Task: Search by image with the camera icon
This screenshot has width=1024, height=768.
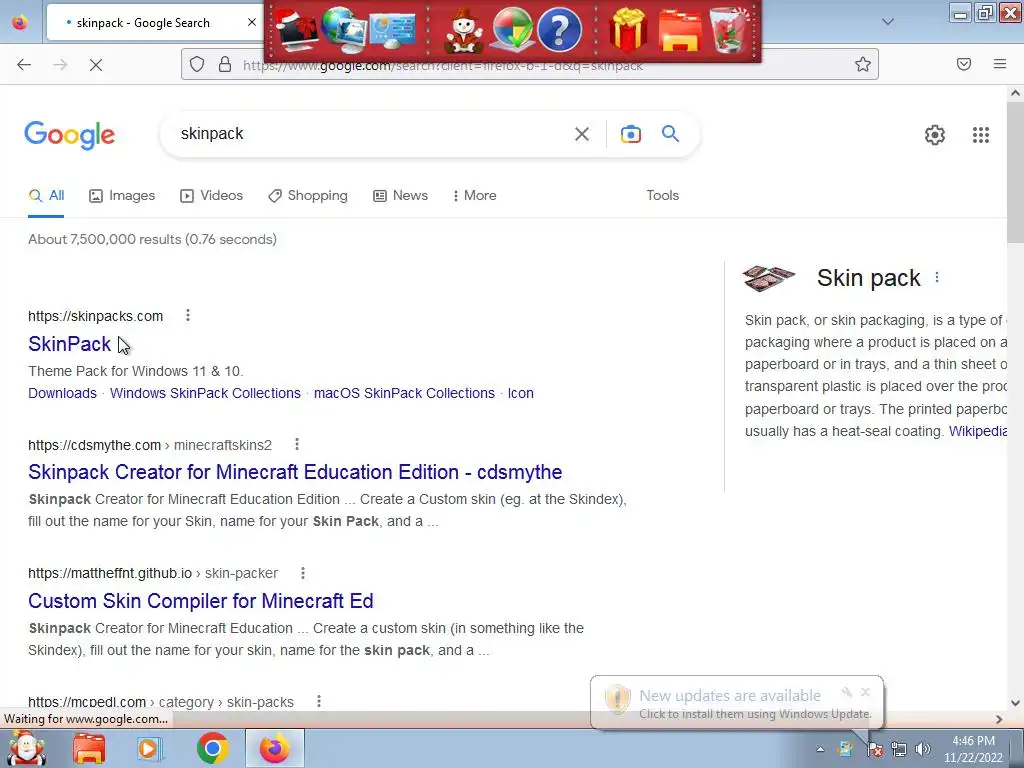Action: click(630, 134)
